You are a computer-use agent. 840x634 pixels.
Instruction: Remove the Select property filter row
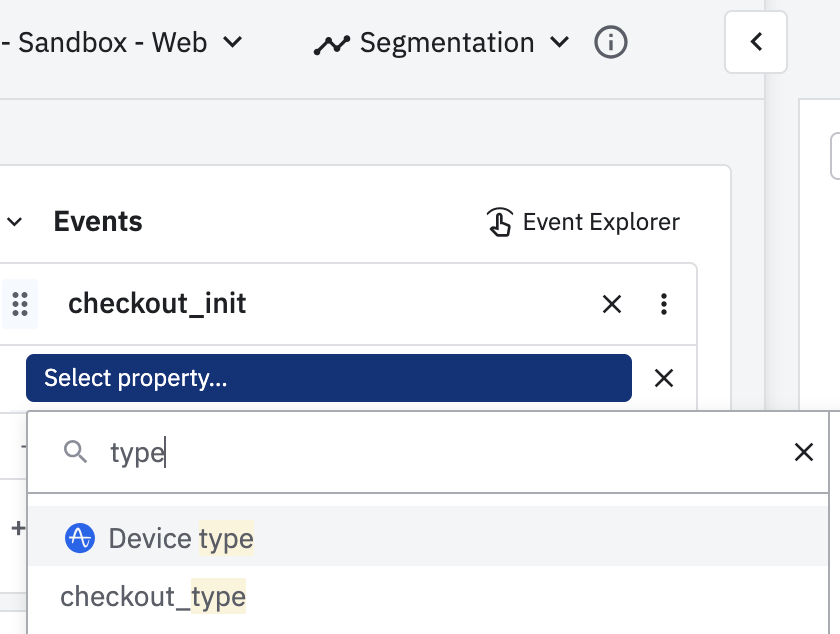(x=663, y=378)
